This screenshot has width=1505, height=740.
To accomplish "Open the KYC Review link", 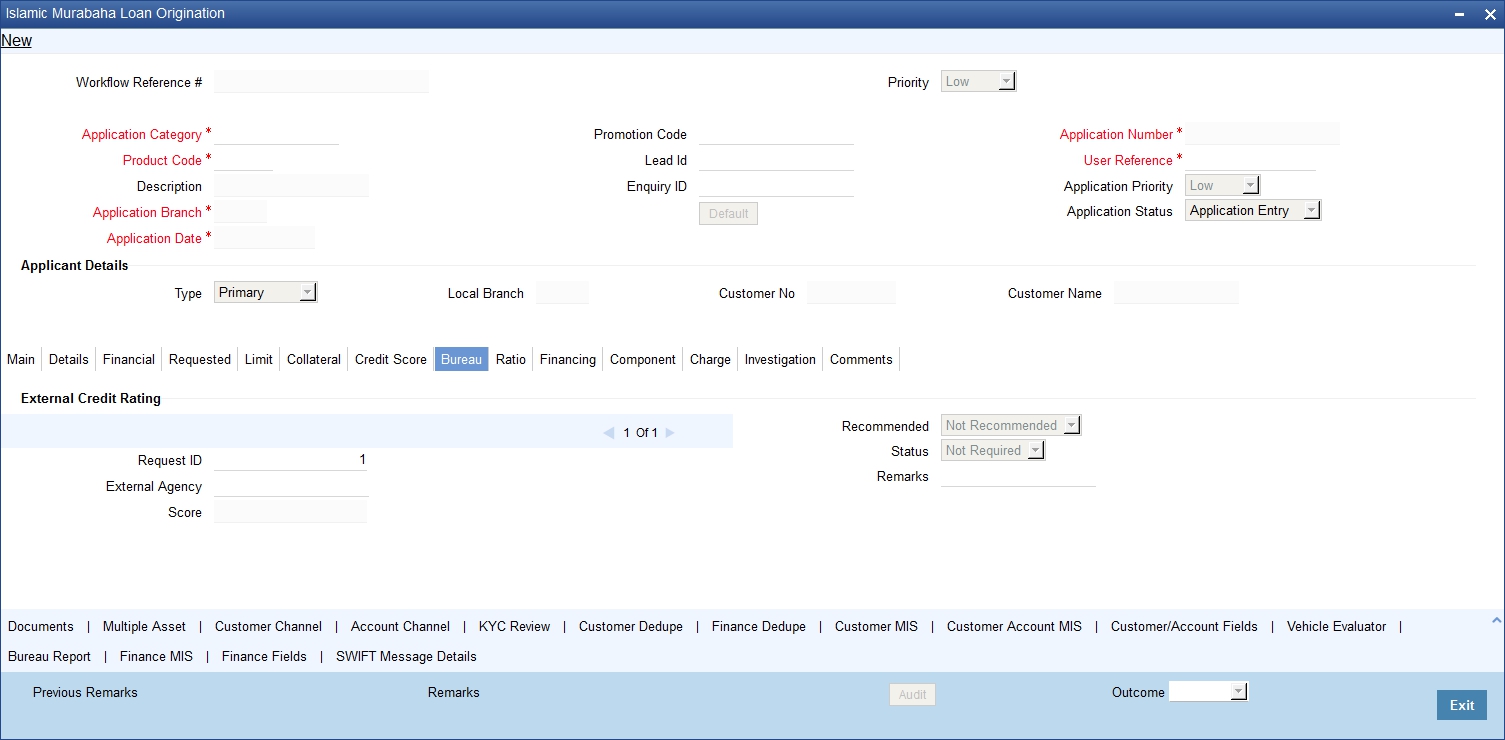I will point(514,626).
